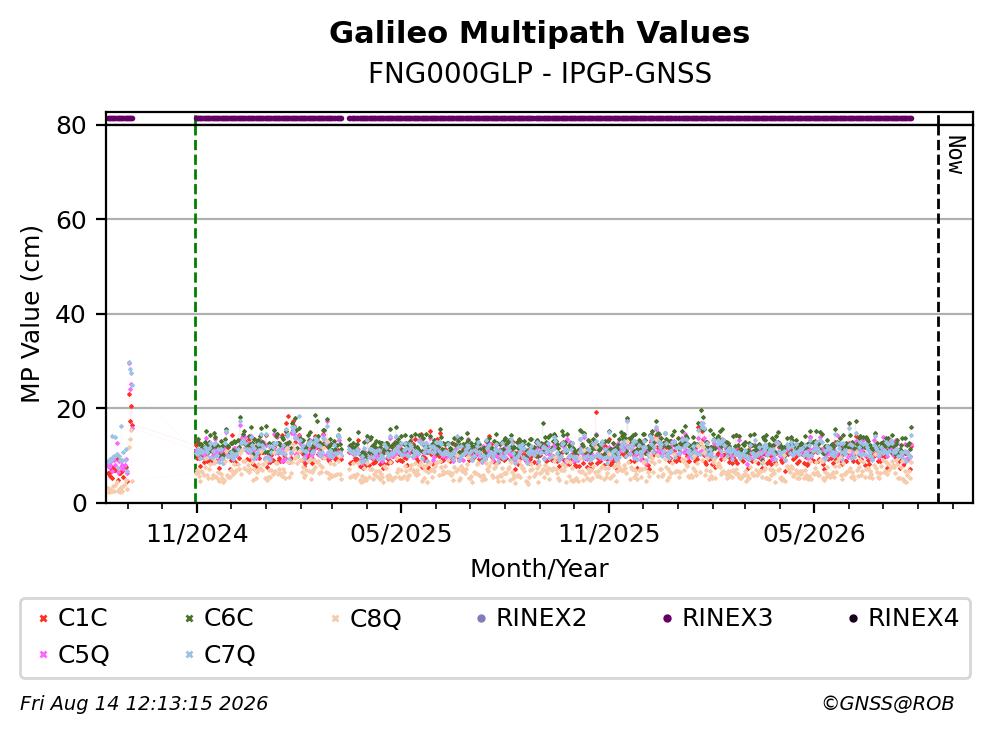Click the red C1C legend marker
The height and width of the screenshot is (734, 993).
(43, 618)
